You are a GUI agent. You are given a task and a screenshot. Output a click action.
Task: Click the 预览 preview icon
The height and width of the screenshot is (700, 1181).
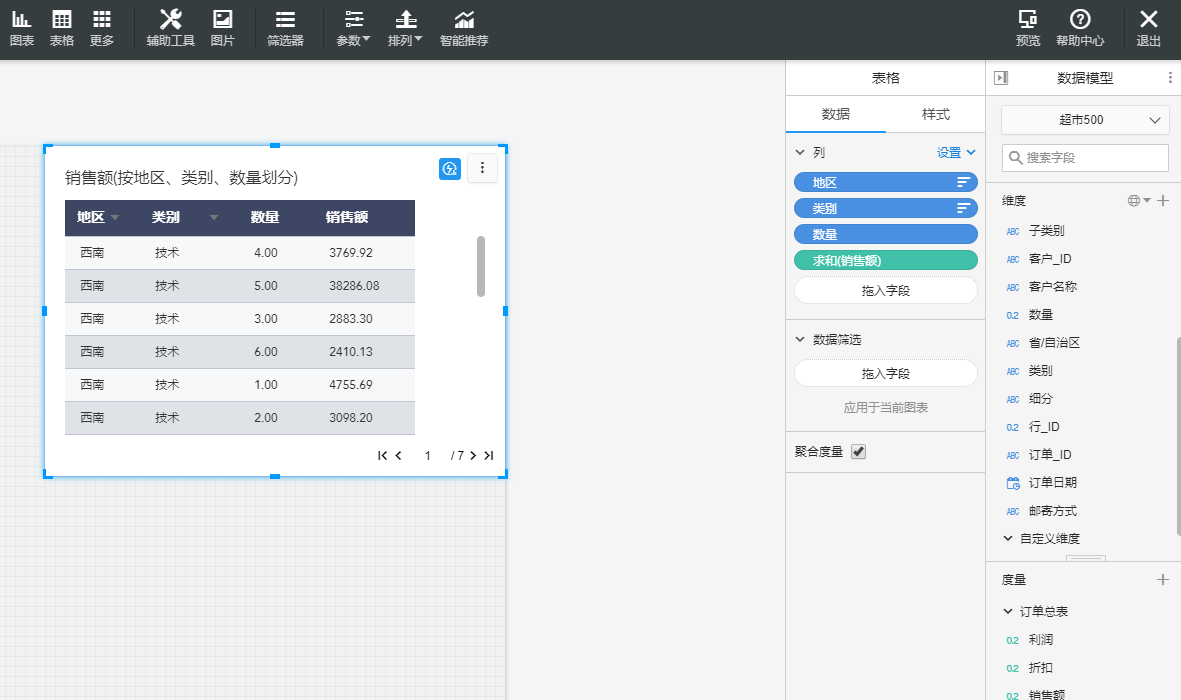[x=1027, y=29]
